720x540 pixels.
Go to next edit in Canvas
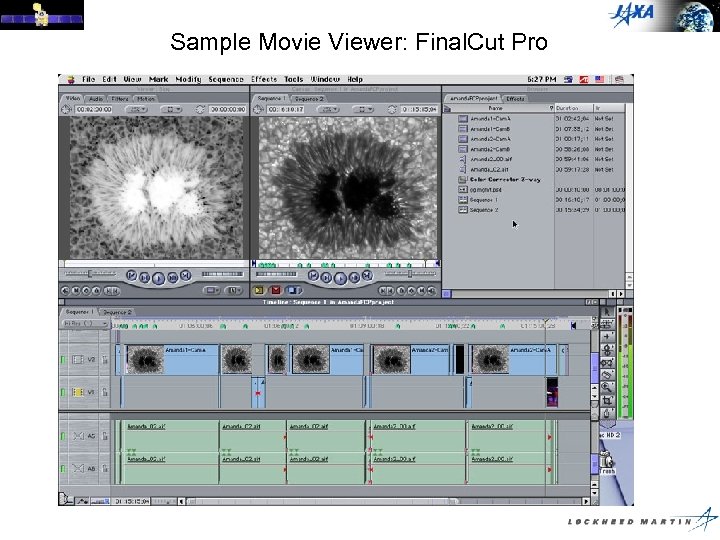coord(367,276)
